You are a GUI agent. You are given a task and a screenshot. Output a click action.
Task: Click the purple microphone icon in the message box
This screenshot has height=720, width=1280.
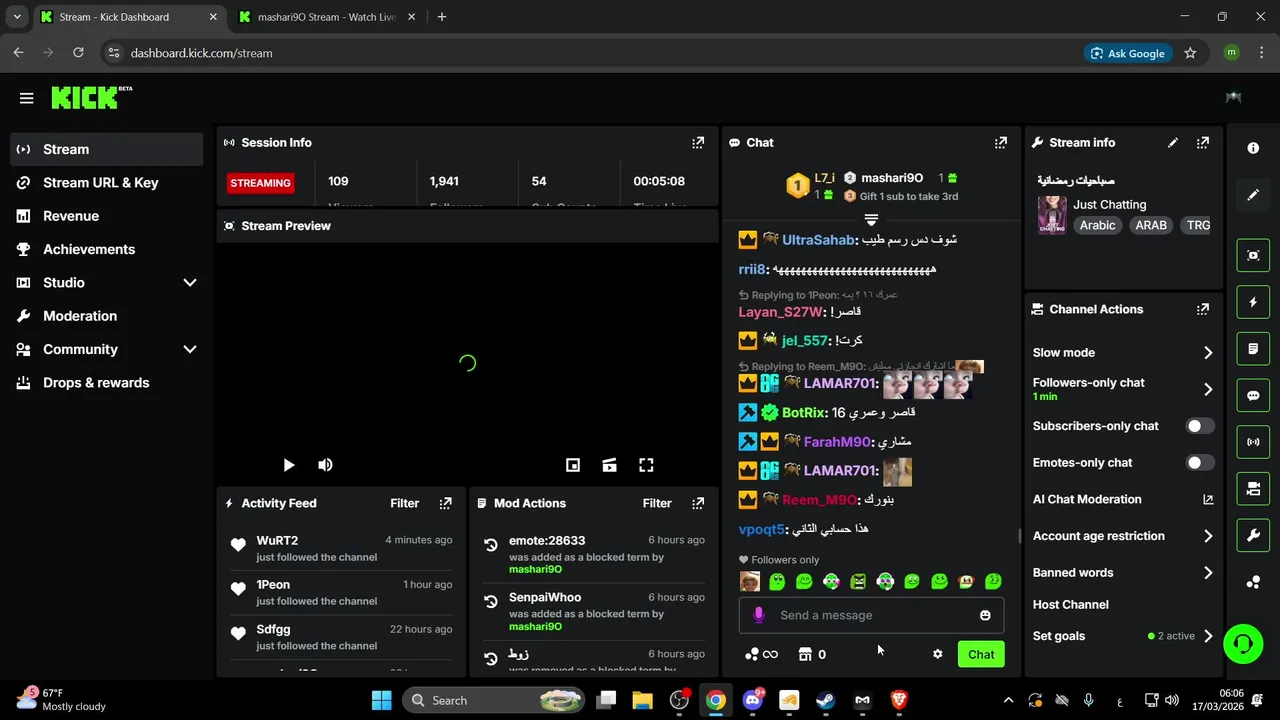pos(758,615)
